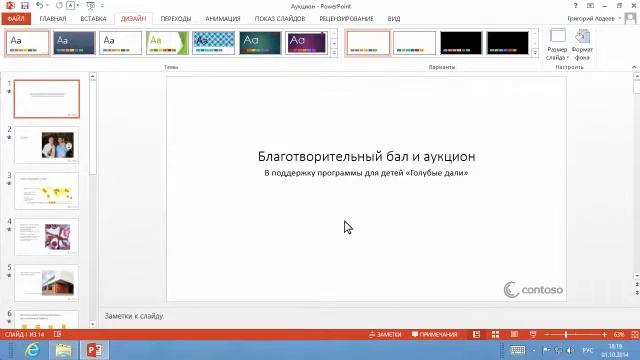The width and height of the screenshot is (640, 360).
Task: Select slide 4 thumbnail
Action: point(47,237)
